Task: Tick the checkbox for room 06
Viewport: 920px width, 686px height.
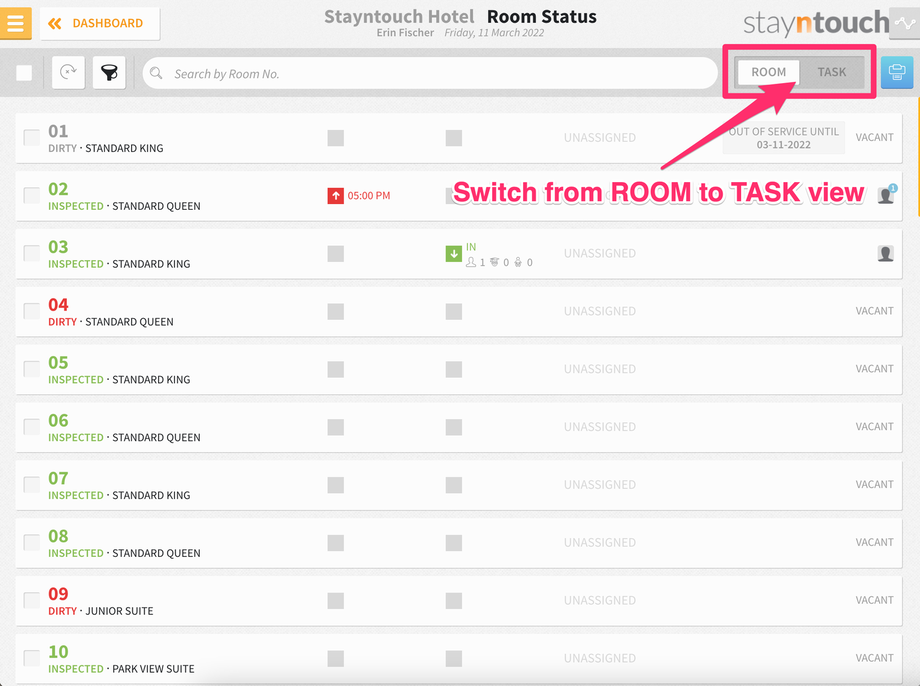Action: coord(32,427)
